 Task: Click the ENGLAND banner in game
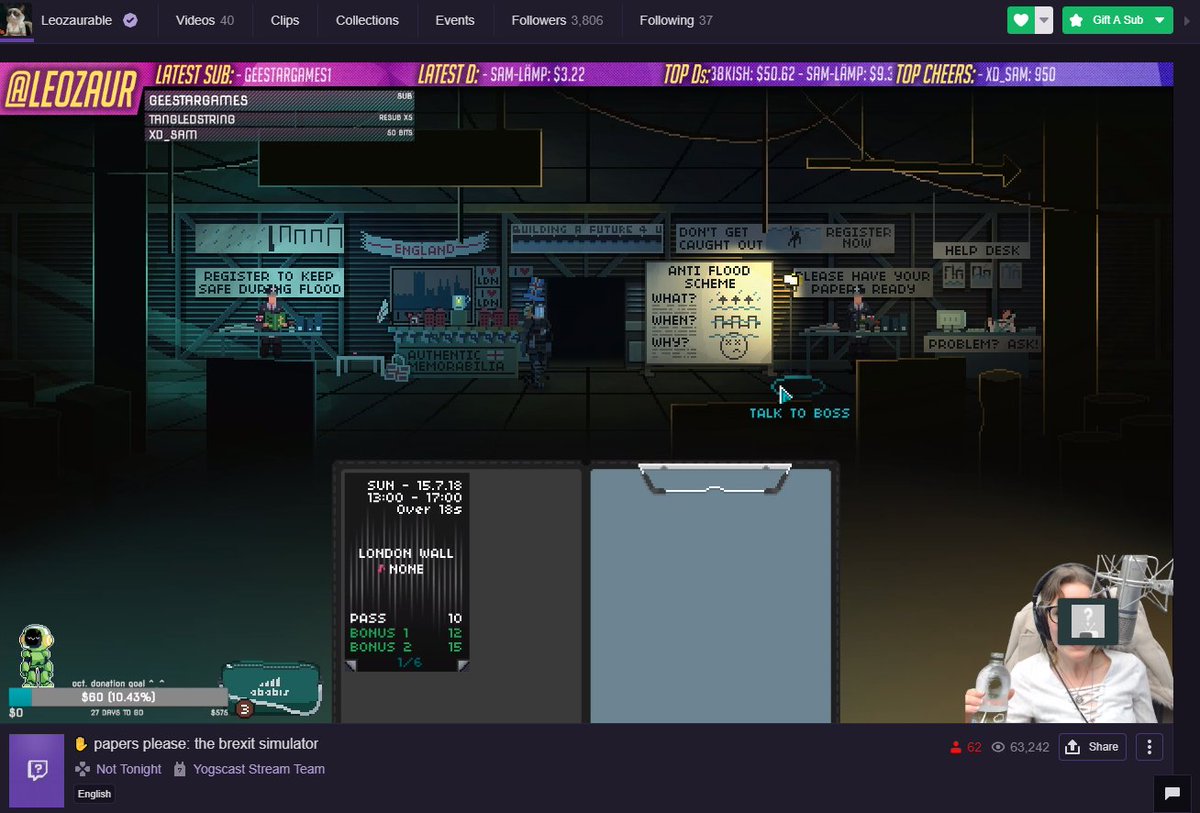pos(425,249)
